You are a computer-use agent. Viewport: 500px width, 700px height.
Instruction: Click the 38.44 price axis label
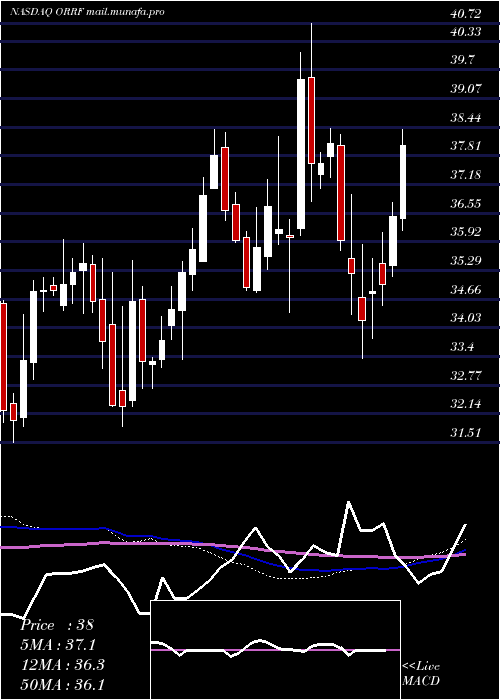pos(466,118)
